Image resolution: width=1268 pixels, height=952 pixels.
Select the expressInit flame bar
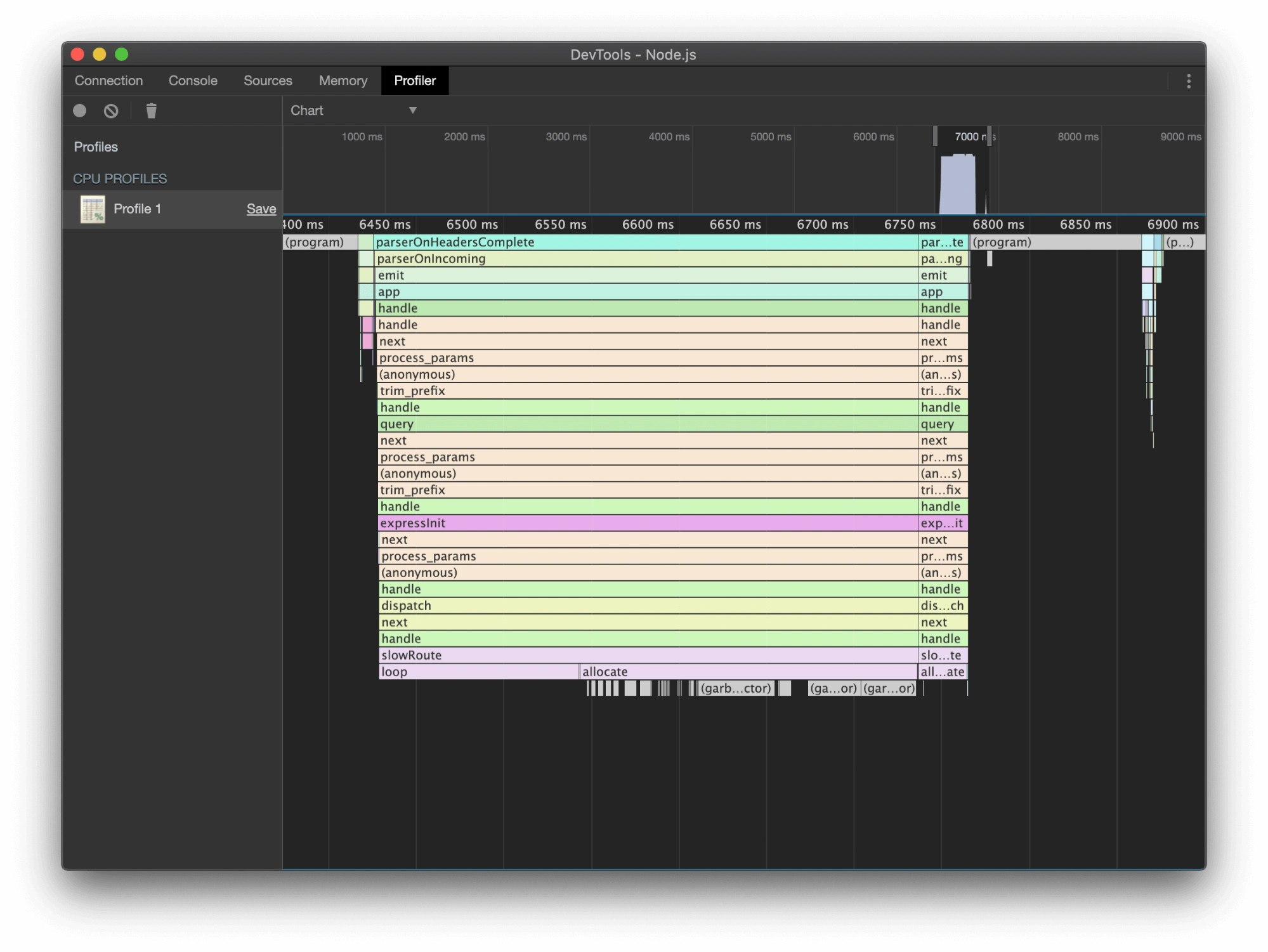[648, 523]
